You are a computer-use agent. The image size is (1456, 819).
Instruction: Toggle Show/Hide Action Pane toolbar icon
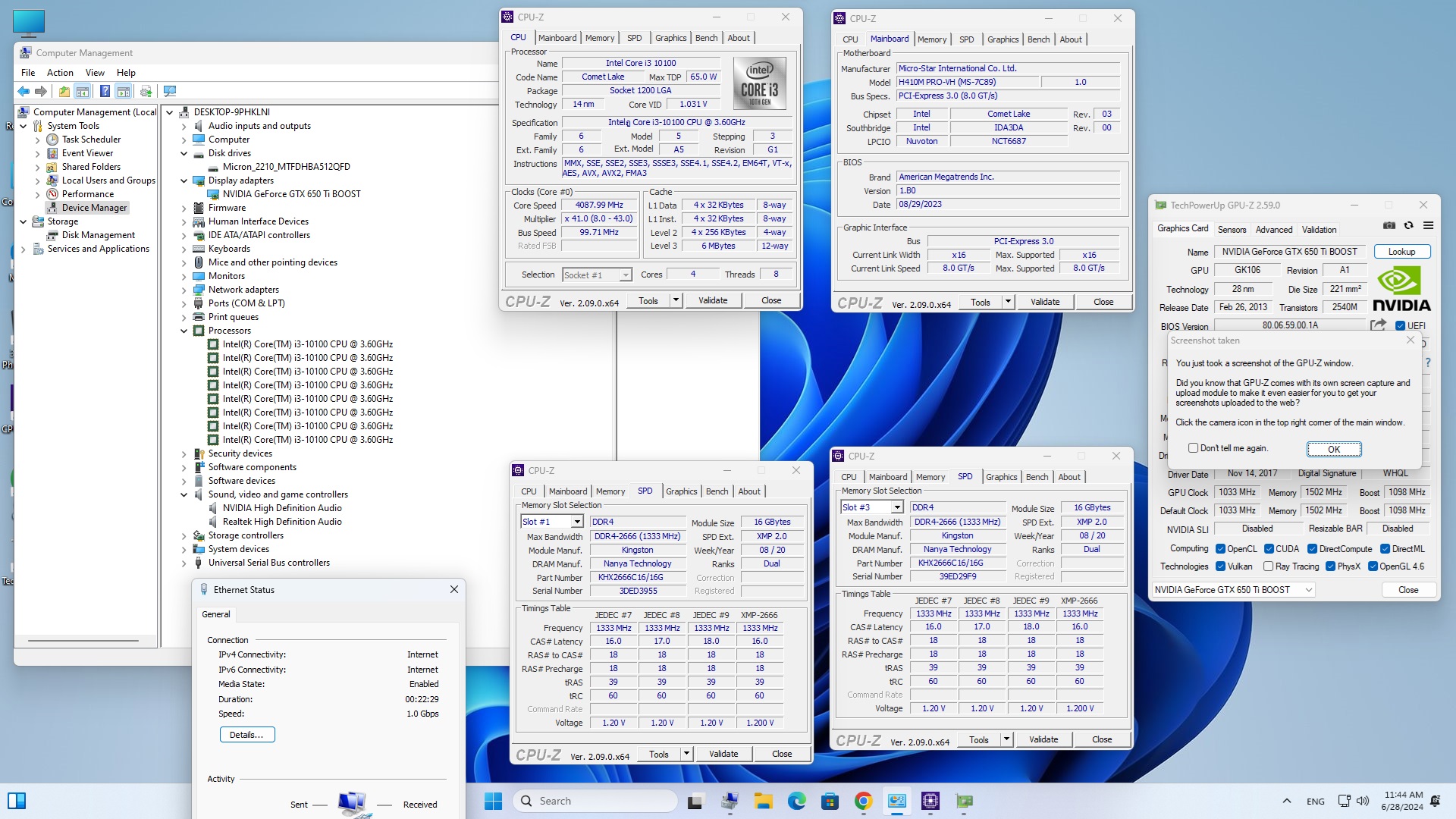(123, 91)
